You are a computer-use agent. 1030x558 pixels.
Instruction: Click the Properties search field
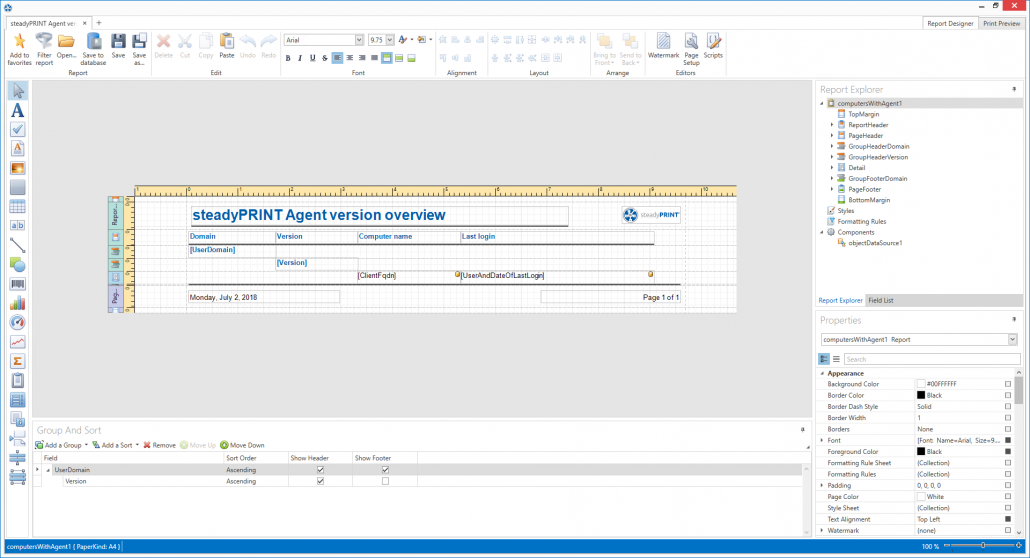click(931, 360)
